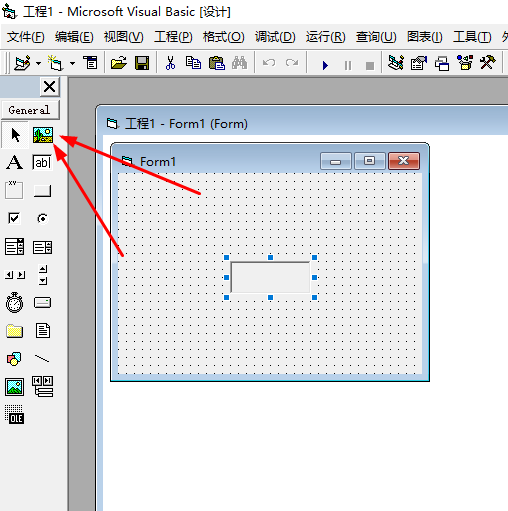Click the Cut scissors icon

coord(170,63)
